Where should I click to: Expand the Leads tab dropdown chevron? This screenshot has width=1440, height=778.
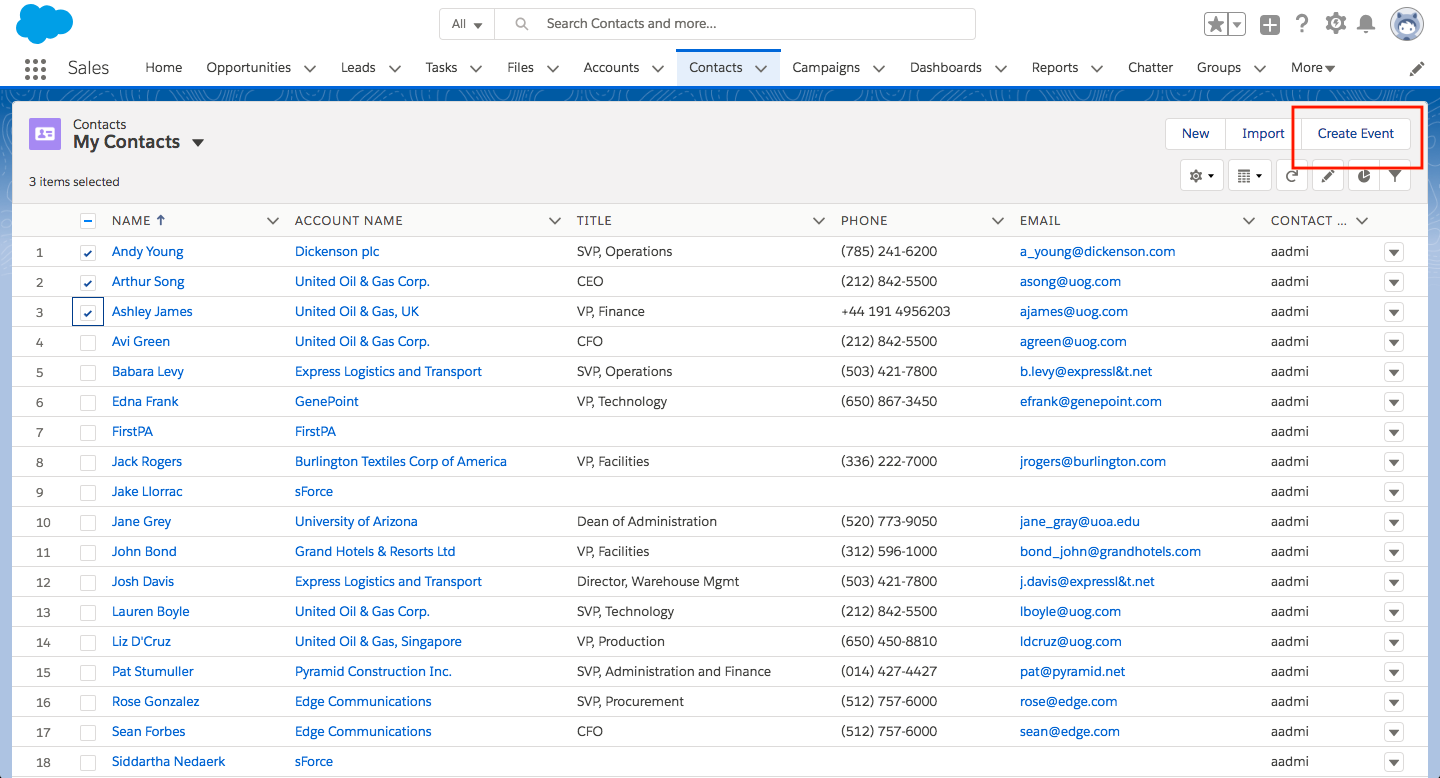(395, 69)
